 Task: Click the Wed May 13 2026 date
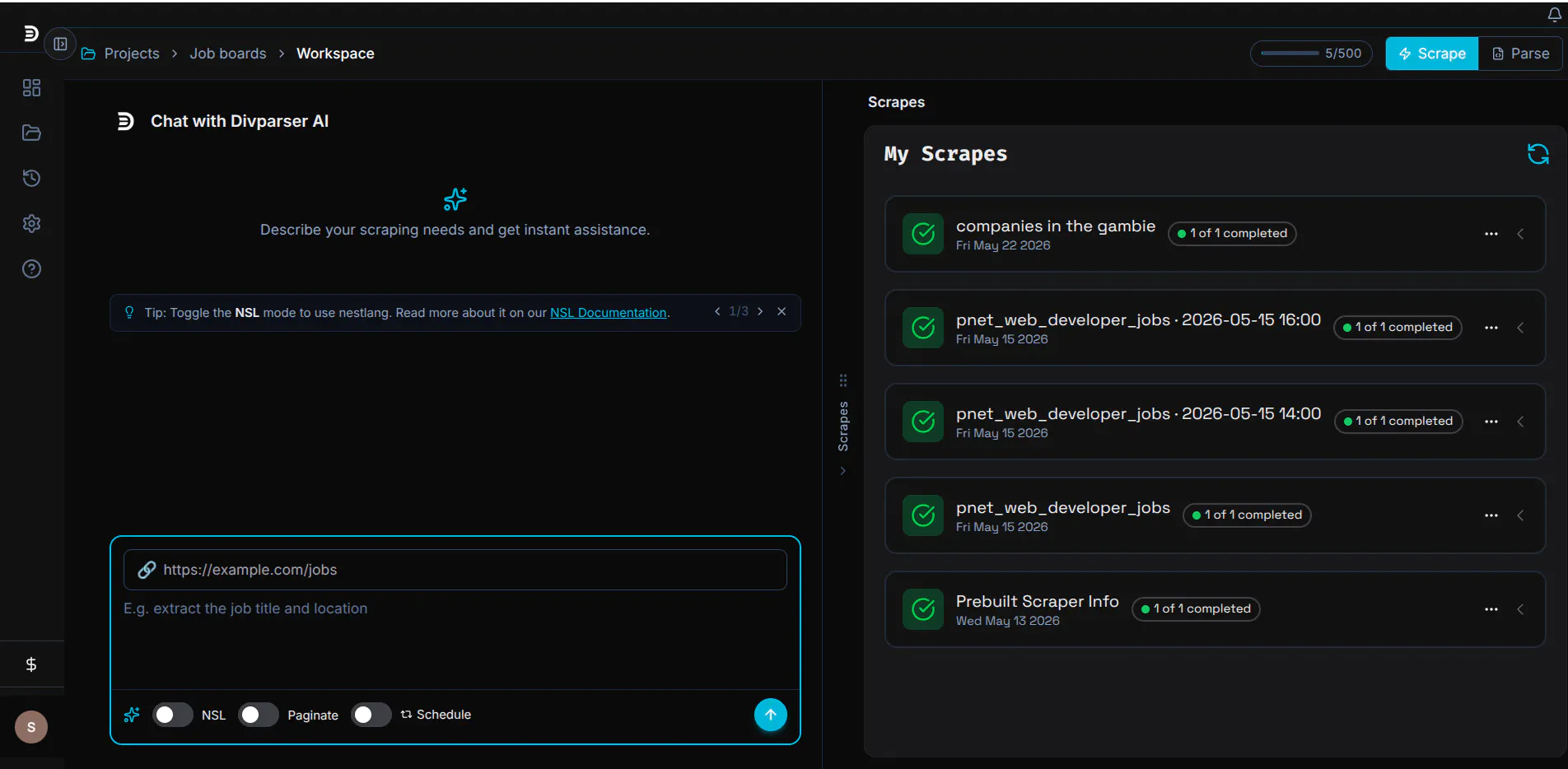(1008, 621)
